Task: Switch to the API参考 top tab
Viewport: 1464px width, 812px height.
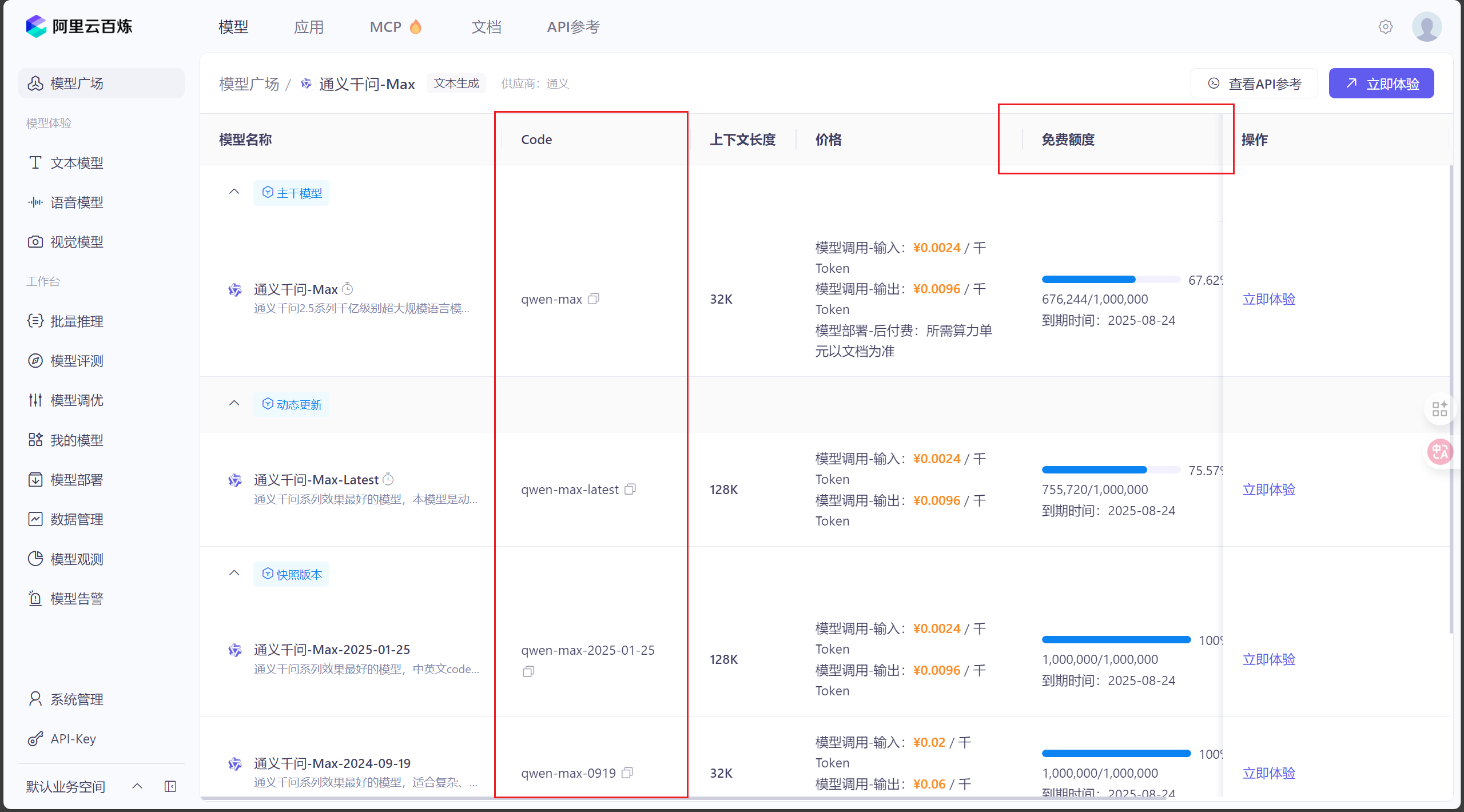Action: tap(573, 26)
